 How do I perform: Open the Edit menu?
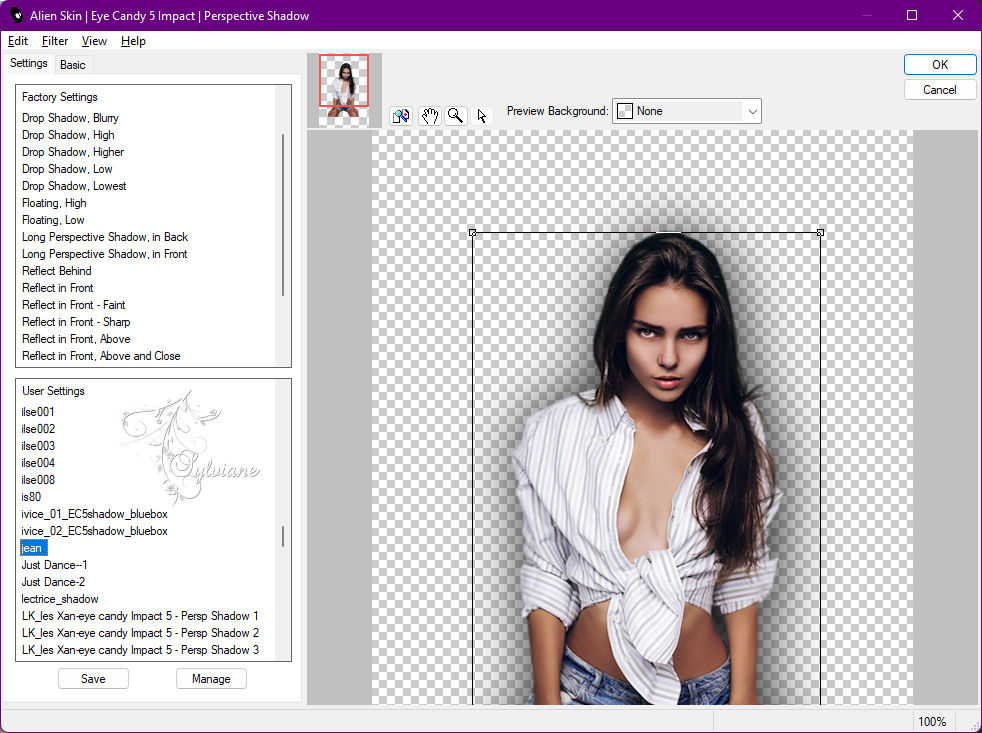(18, 41)
